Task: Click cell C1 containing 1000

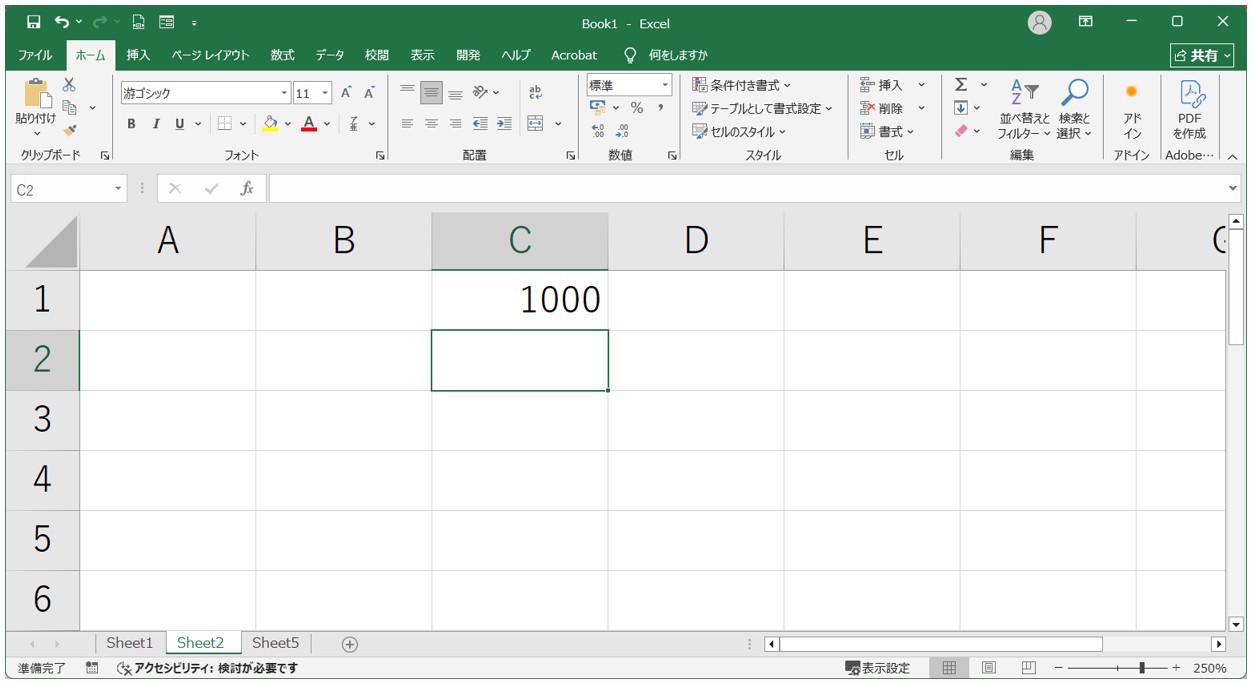Action: 520,300
